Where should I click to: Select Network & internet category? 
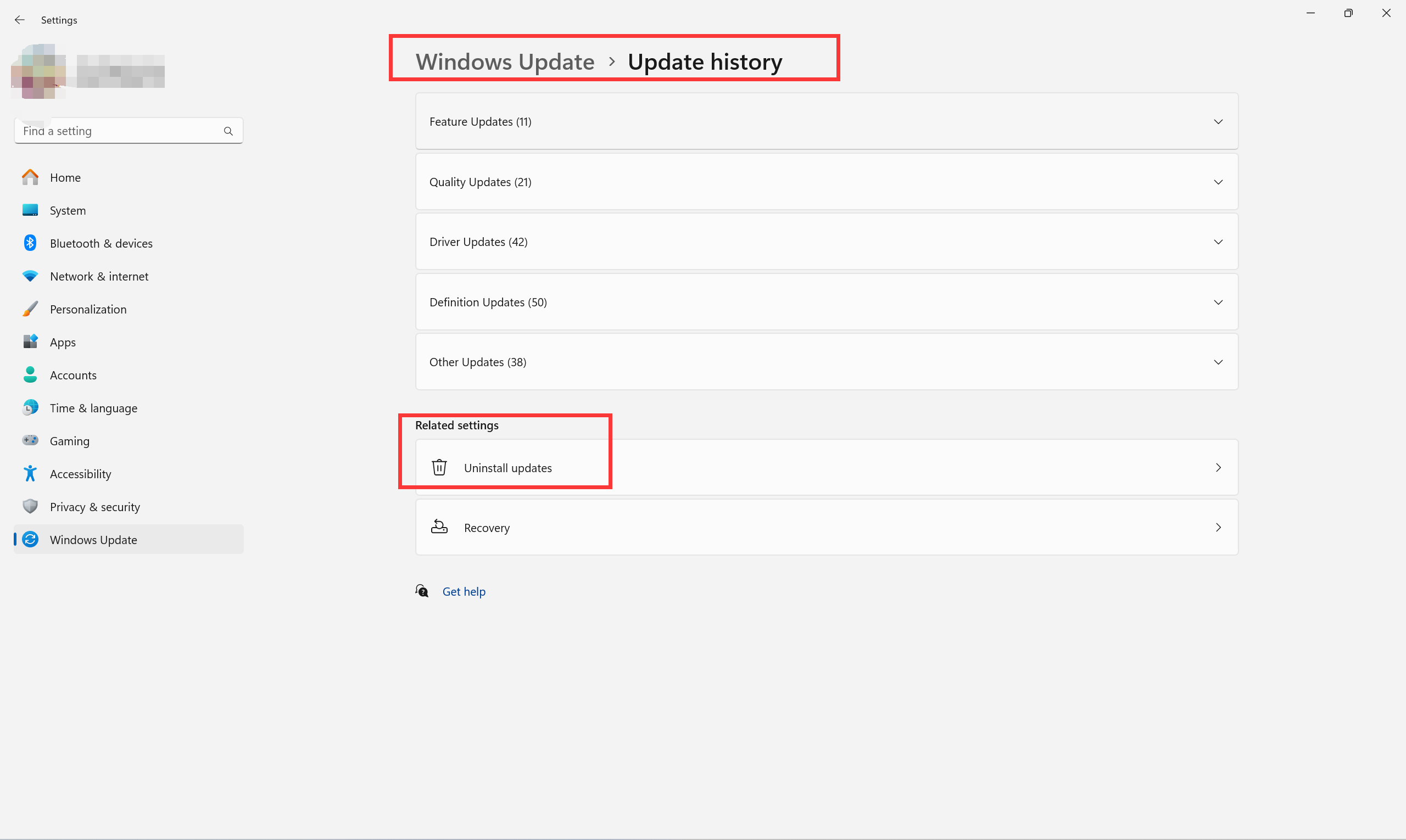(x=129, y=276)
